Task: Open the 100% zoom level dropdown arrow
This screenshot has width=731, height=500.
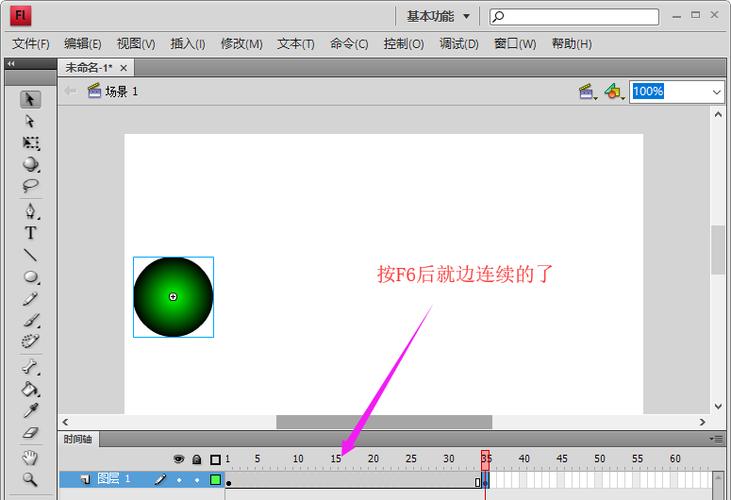Action: 717,92
